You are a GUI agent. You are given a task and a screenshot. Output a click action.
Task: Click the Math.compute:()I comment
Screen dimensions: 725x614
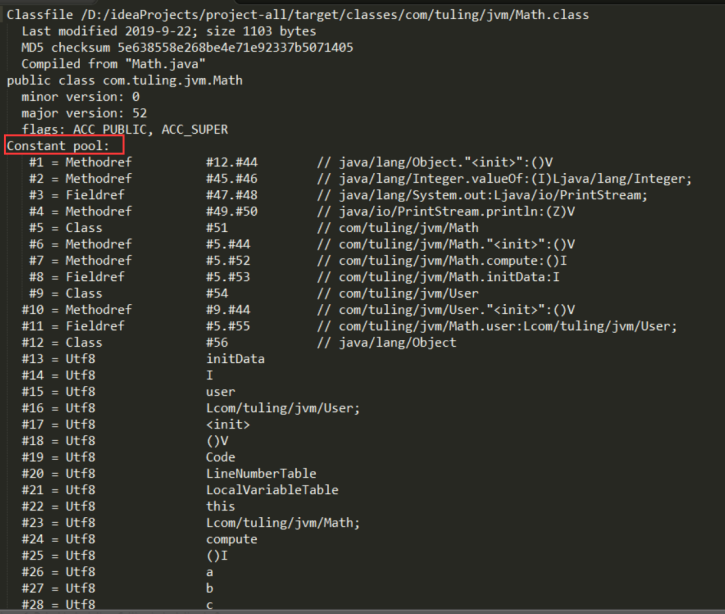coord(453,261)
